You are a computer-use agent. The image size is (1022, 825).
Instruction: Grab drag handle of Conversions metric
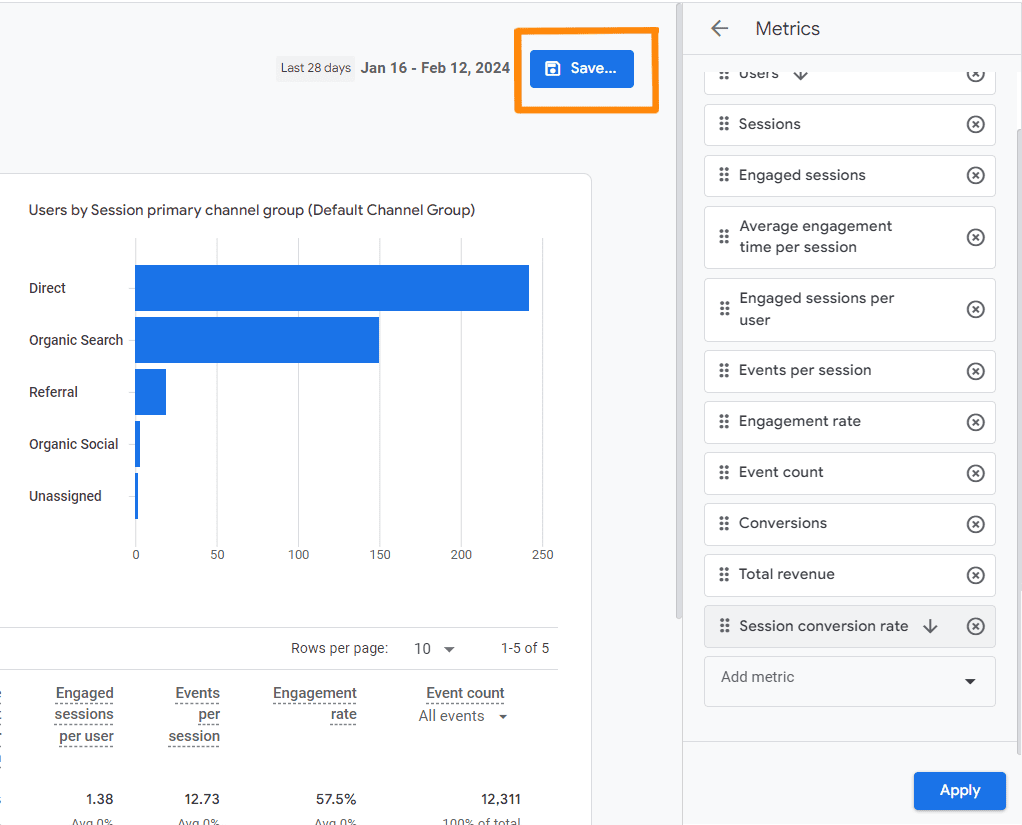coord(723,523)
